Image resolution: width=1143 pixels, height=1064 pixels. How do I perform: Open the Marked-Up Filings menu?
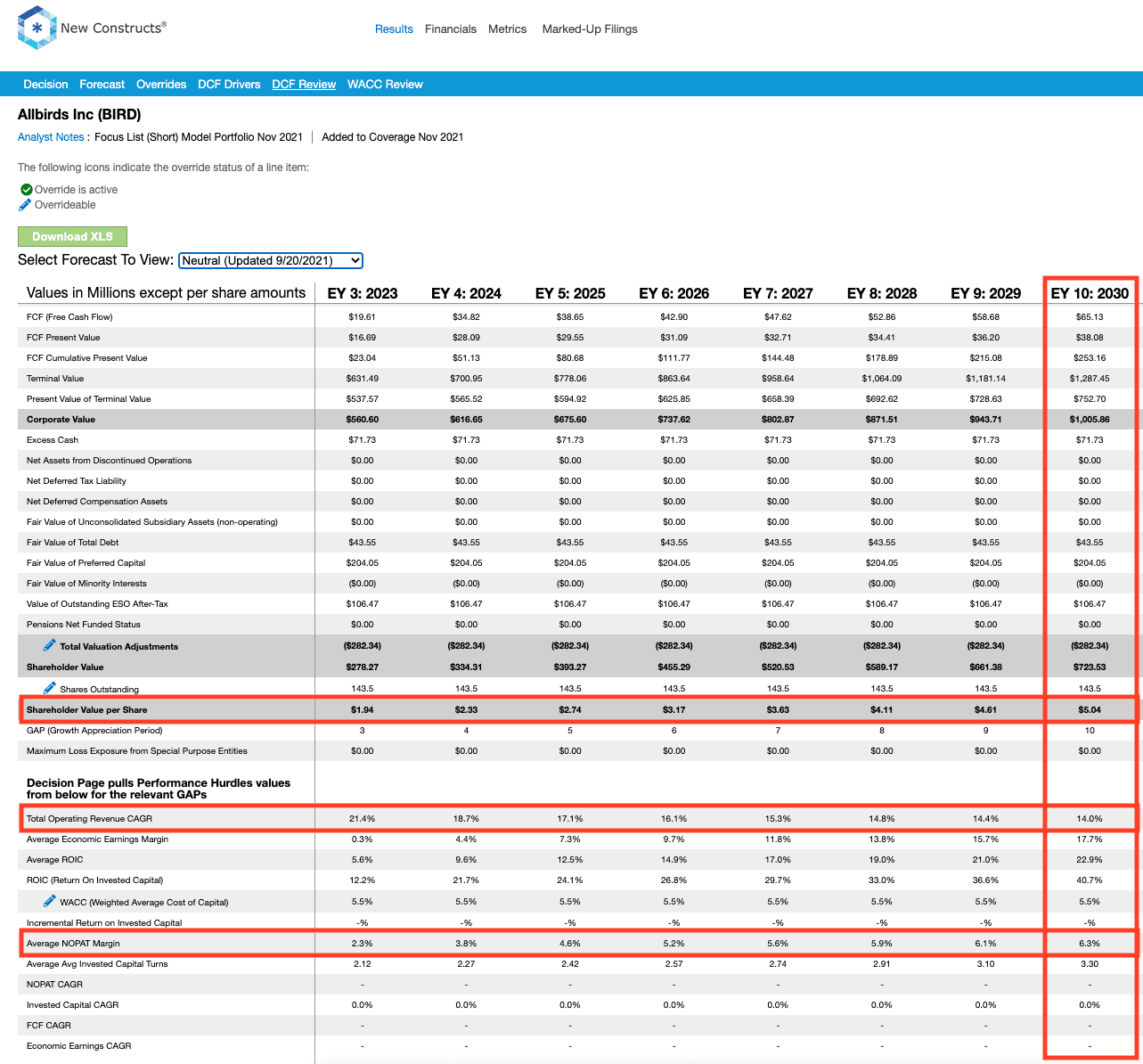(590, 29)
